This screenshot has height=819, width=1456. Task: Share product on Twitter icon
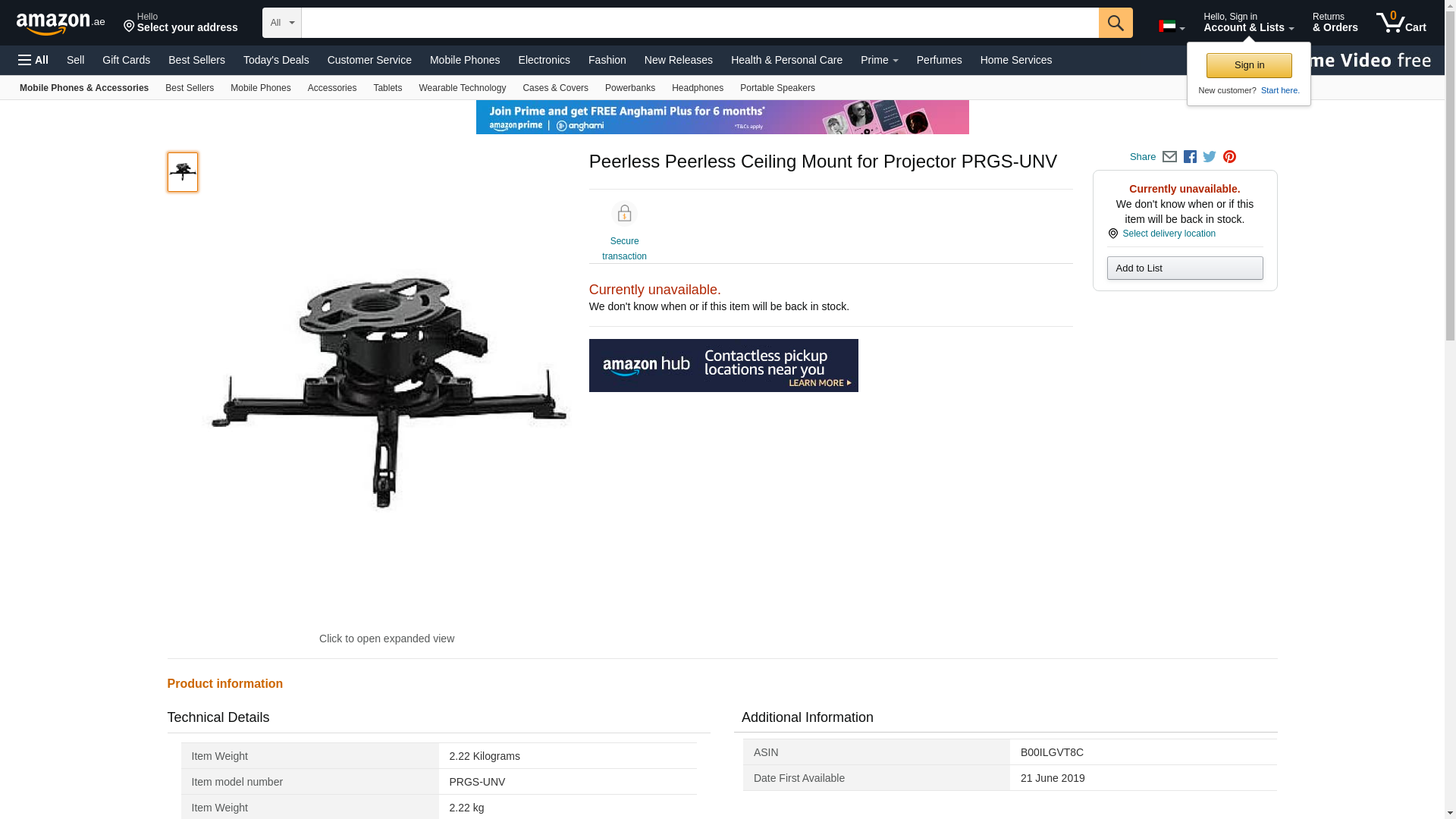(1210, 157)
